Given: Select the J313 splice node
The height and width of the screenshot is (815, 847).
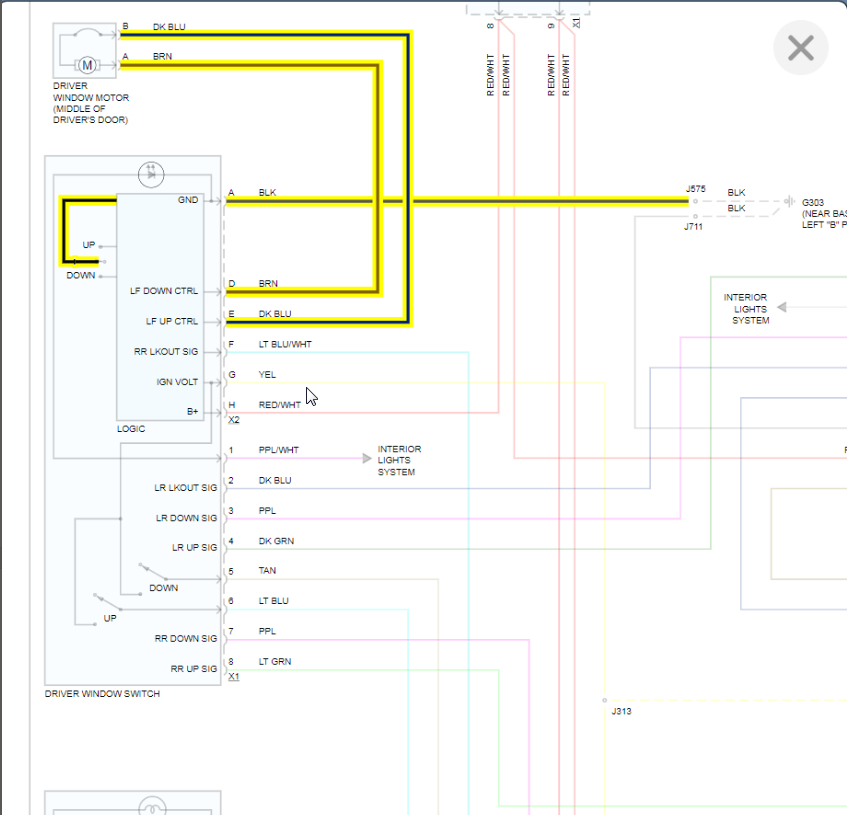Looking at the screenshot, I should point(604,701).
